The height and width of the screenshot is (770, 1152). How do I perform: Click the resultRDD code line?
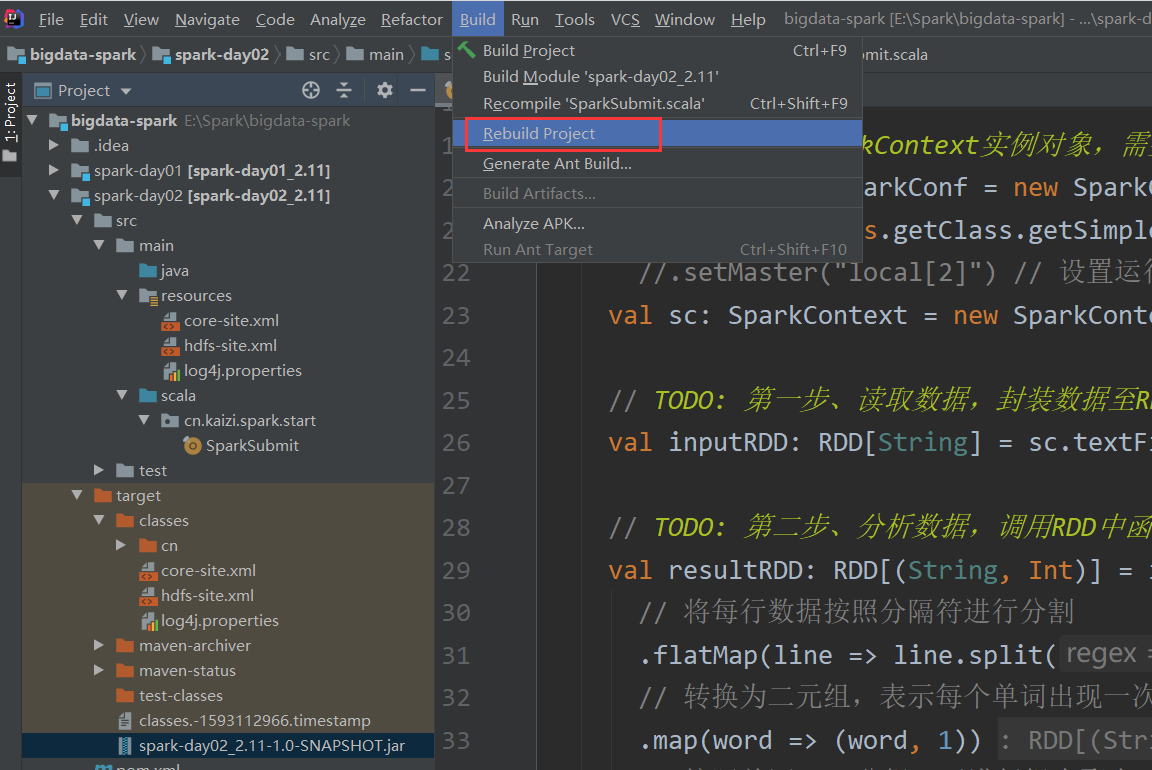(x=879, y=570)
